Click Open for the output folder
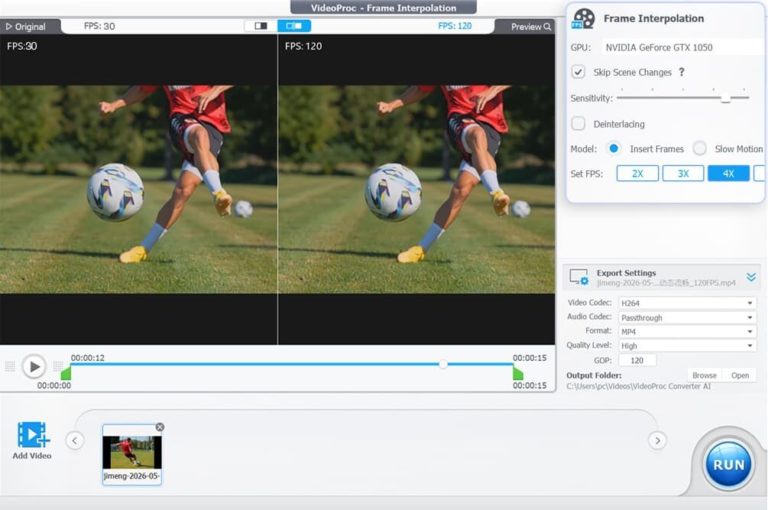Image resolution: width=768 pixels, height=510 pixels. (x=740, y=375)
